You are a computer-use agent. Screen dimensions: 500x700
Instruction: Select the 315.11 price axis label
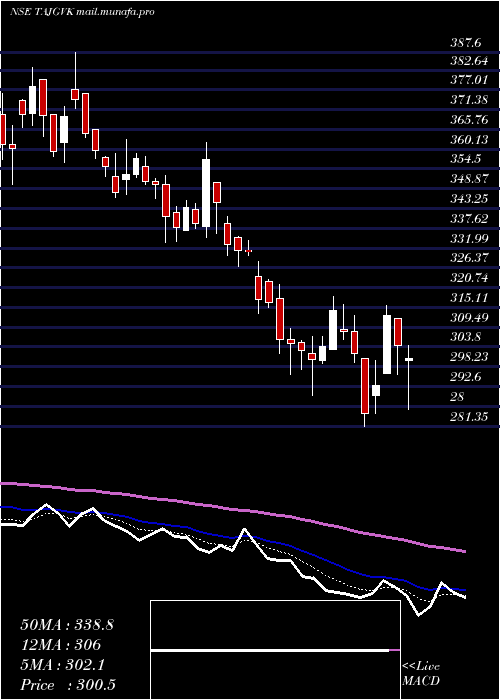click(x=470, y=297)
